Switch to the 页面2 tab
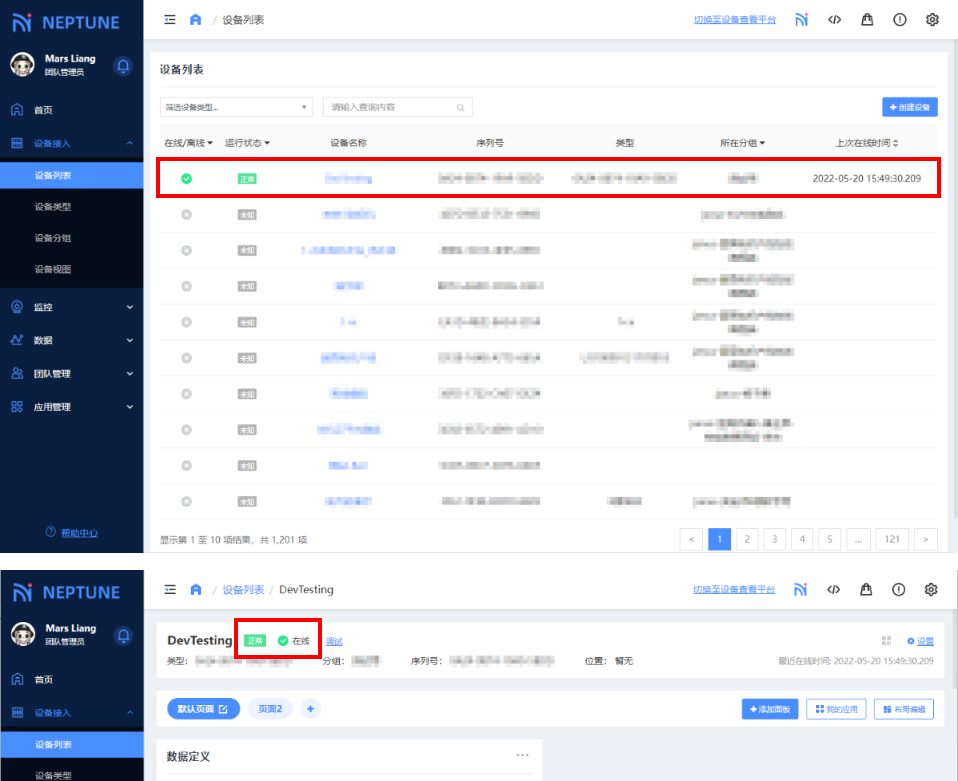Image resolution: width=958 pixels, height=781 pixels. 271,709
